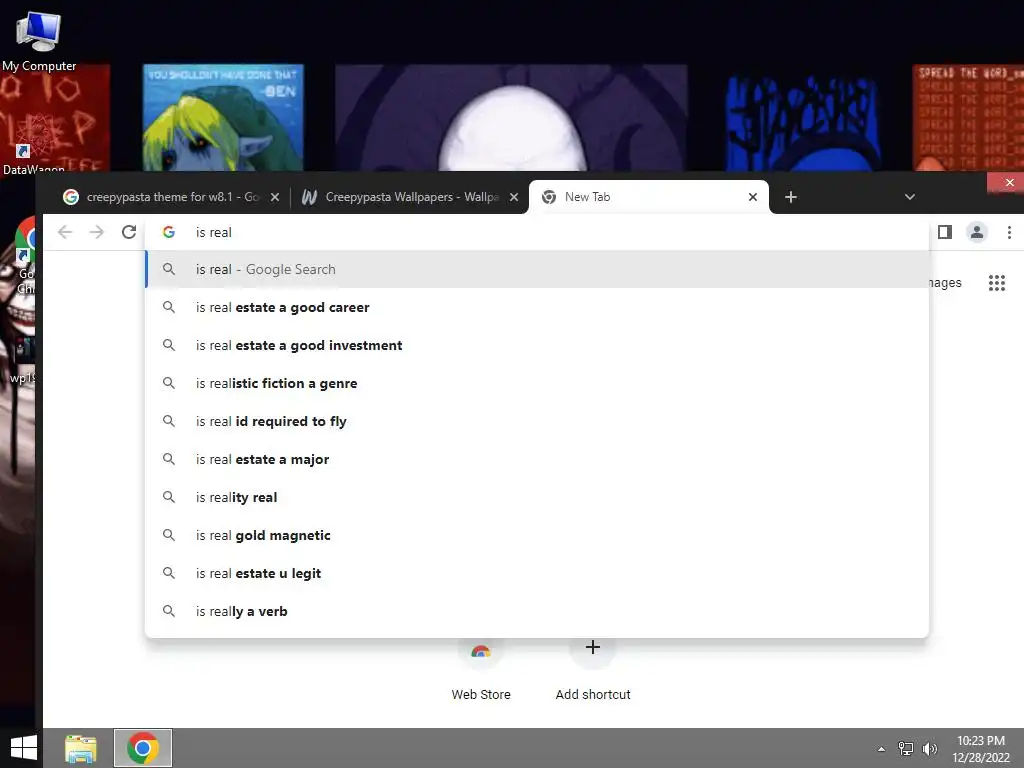Reload the current page
The width and height of the screenshot is (1024, 768).
[x=129, y=232]
